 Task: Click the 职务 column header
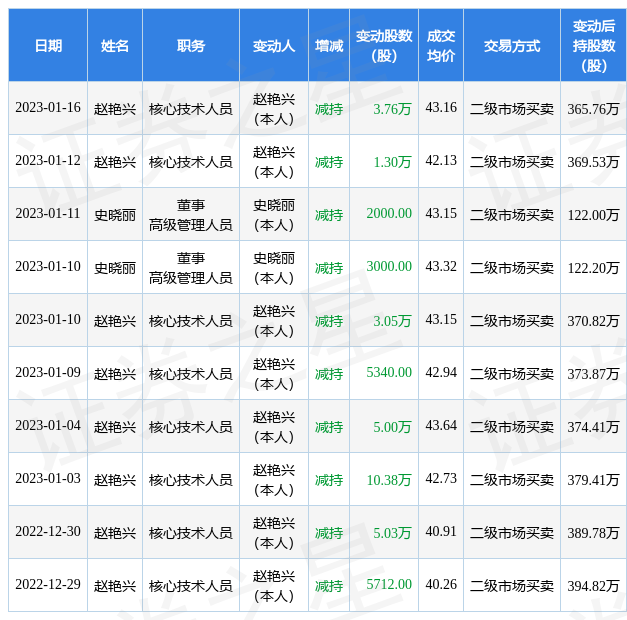coord(191,46)
